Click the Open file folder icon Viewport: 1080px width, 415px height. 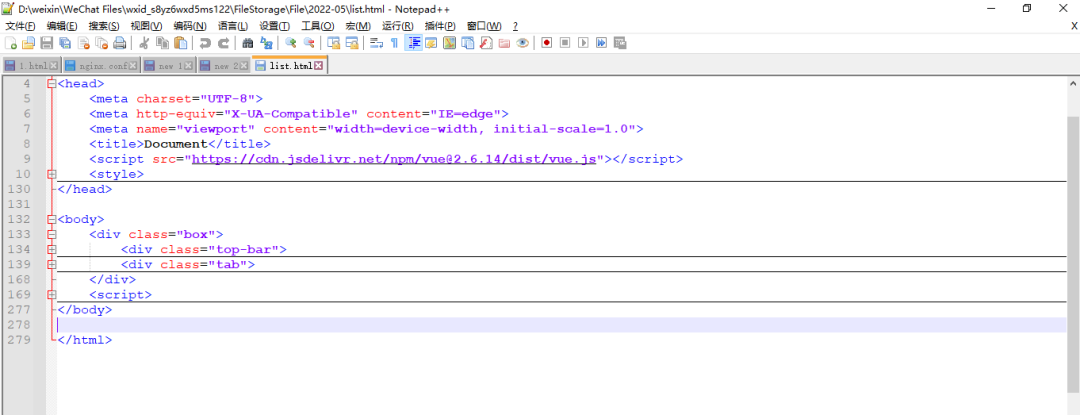coord(28,43)
